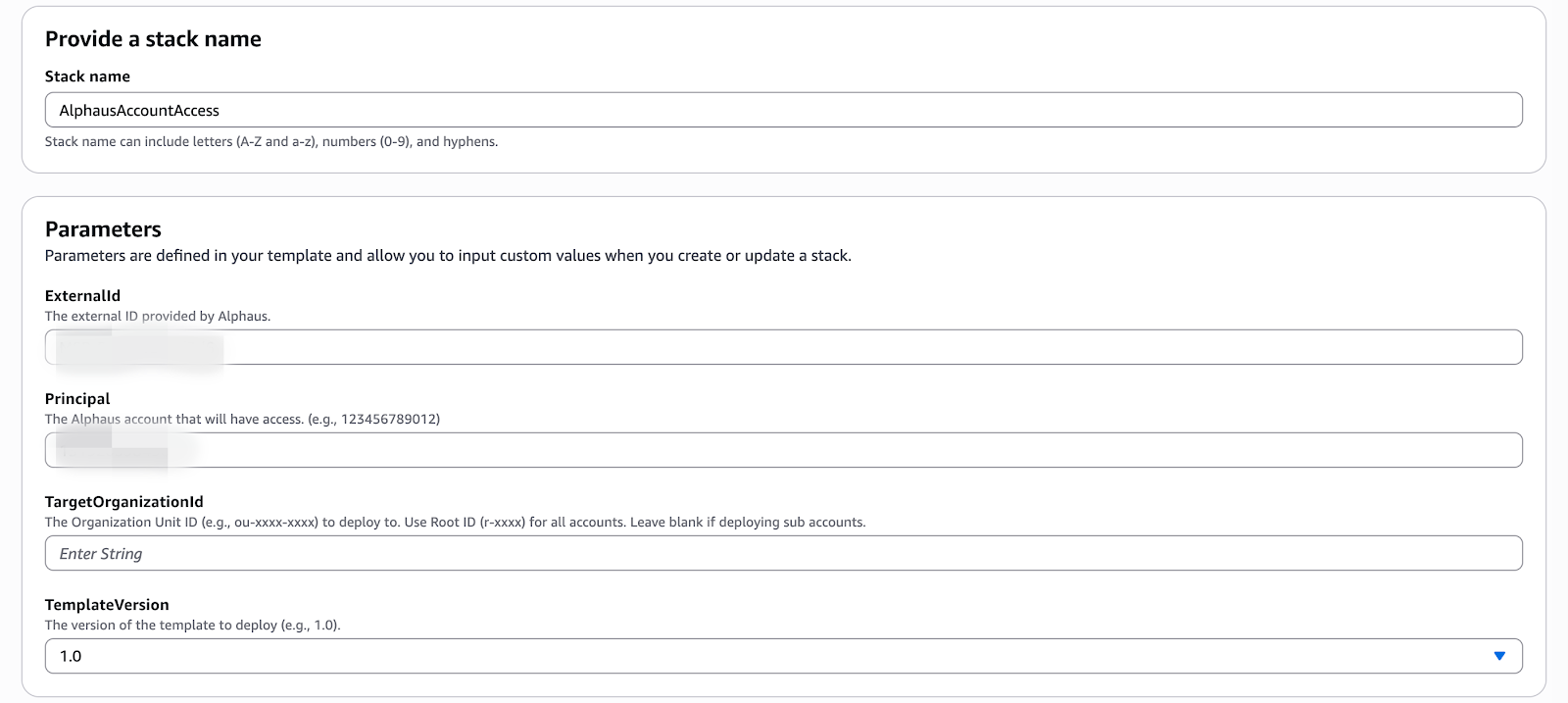Screen dimensions: 1568x703
Task: Click the TemplateVersion heading
Action: click(x=106, y=604)
